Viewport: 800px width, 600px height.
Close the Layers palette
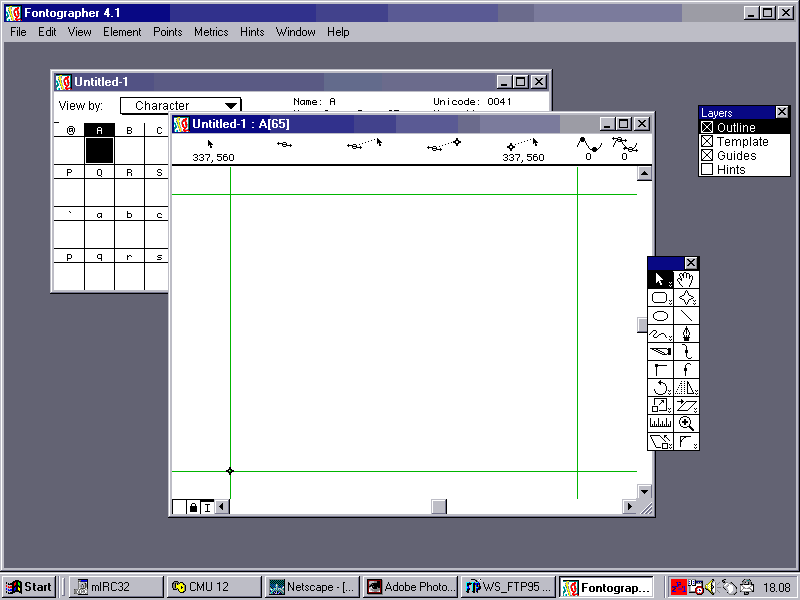click(782, 112)
